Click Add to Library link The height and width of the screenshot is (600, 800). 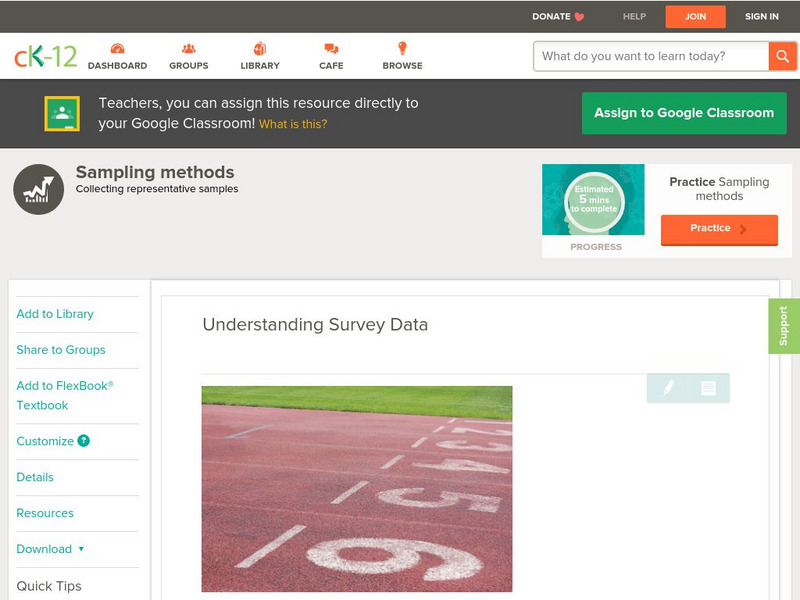(x=55, y=314)
